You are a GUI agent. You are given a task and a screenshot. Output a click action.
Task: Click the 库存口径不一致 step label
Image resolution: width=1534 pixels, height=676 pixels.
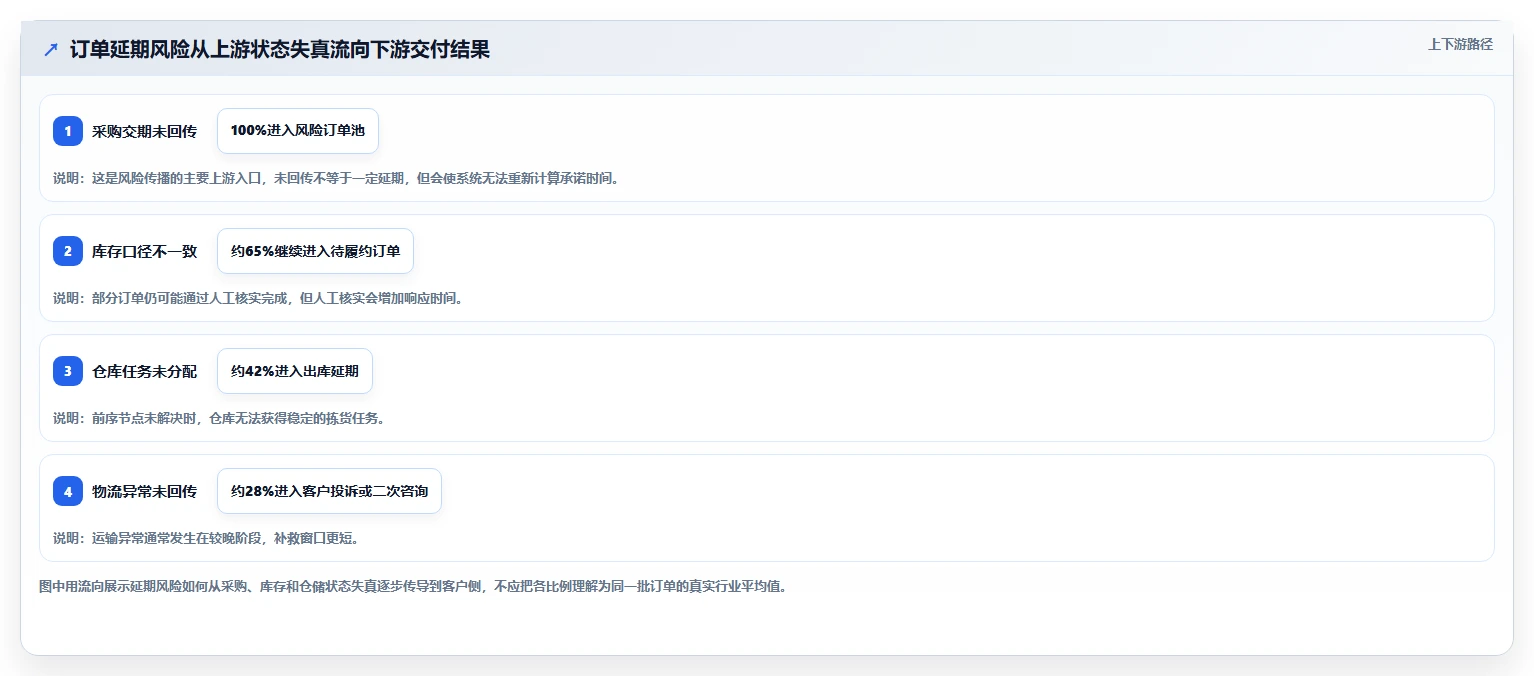click(x=144, y=251)
